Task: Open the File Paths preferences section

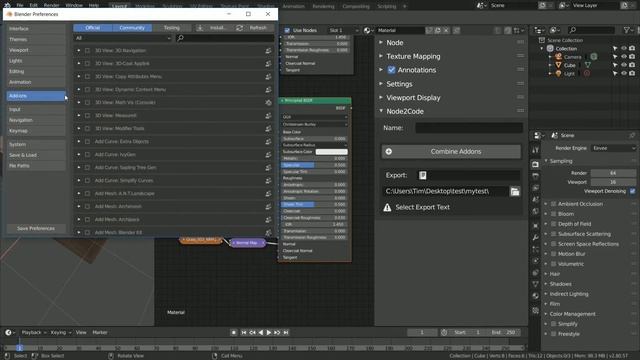Action: (36, 166)
